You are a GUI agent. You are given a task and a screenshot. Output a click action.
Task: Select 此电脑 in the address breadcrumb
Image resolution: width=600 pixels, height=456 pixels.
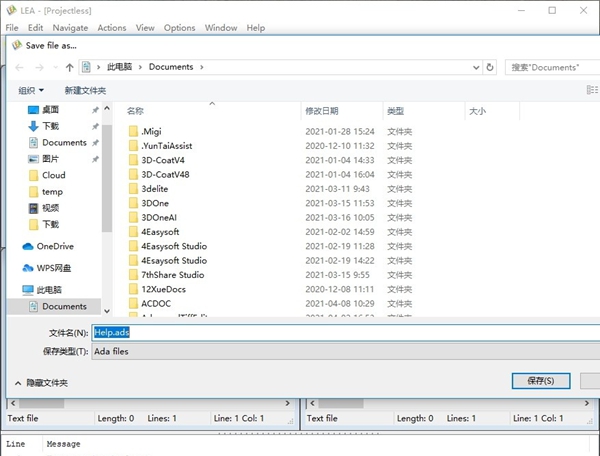click(119, 67)
